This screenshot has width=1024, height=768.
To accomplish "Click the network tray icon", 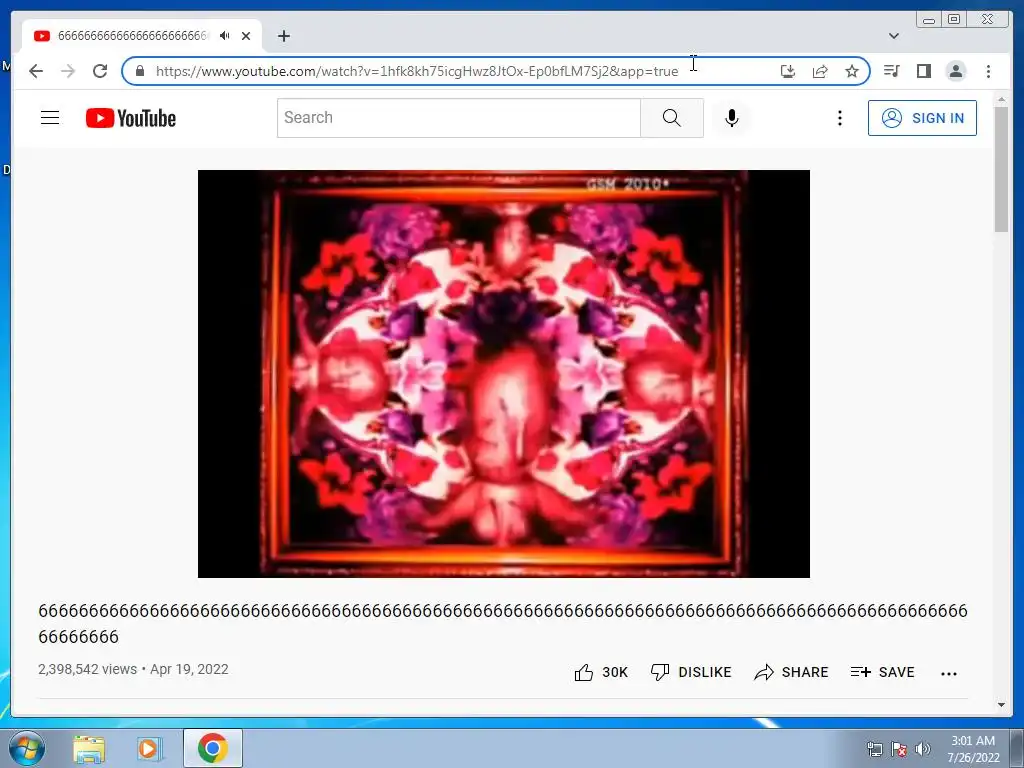I will pyautogui.click(x=874, y=749).
